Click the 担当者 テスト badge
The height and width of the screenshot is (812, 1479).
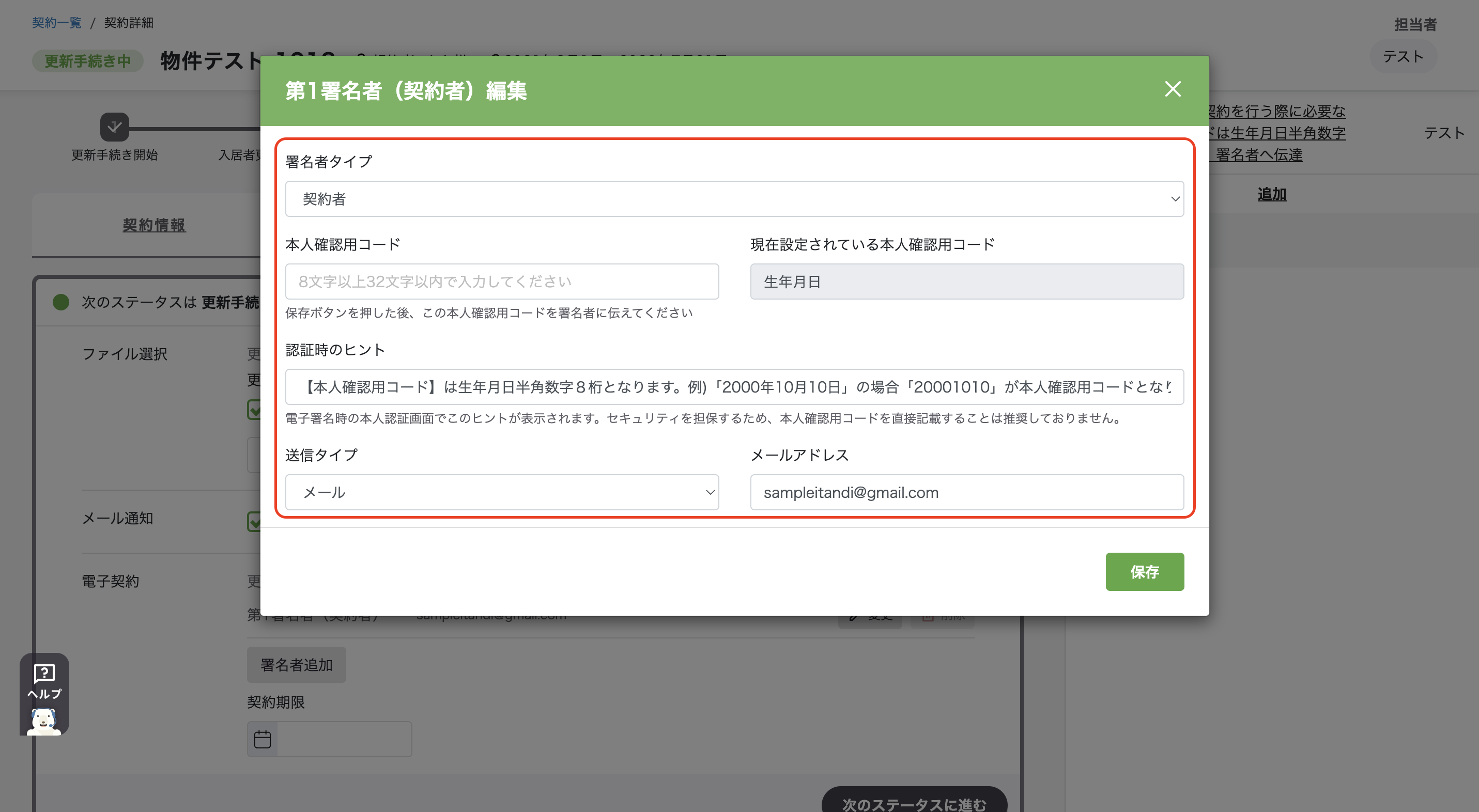1403,56
